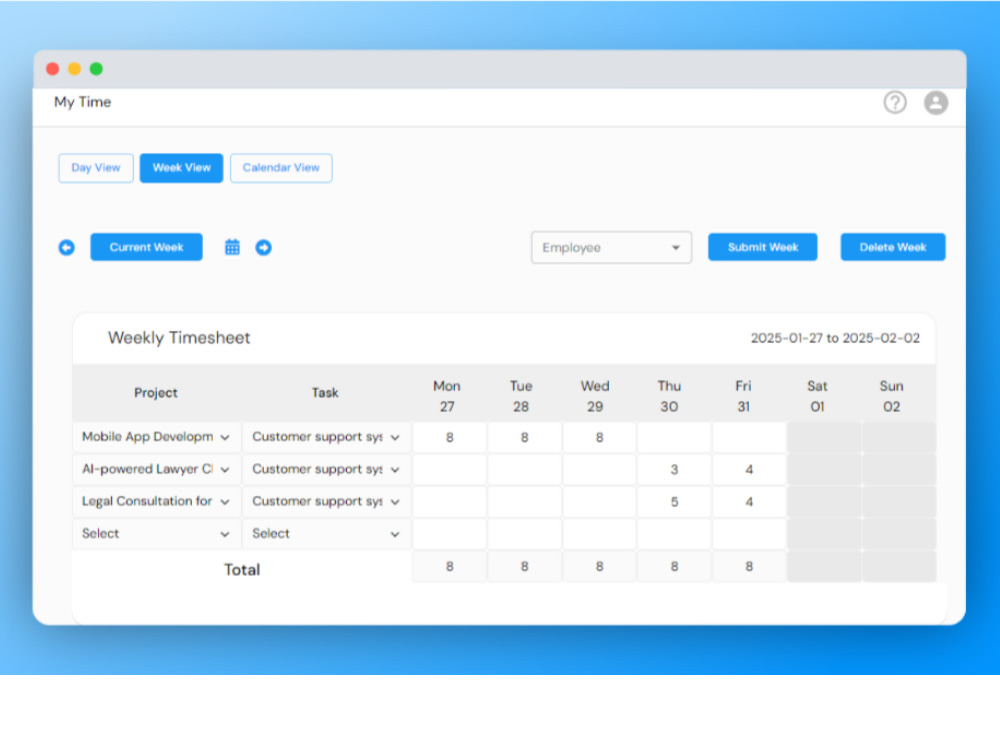Jump to Current Week
Viewport: 1000px width, 750px height.
(x=147, y=247)
